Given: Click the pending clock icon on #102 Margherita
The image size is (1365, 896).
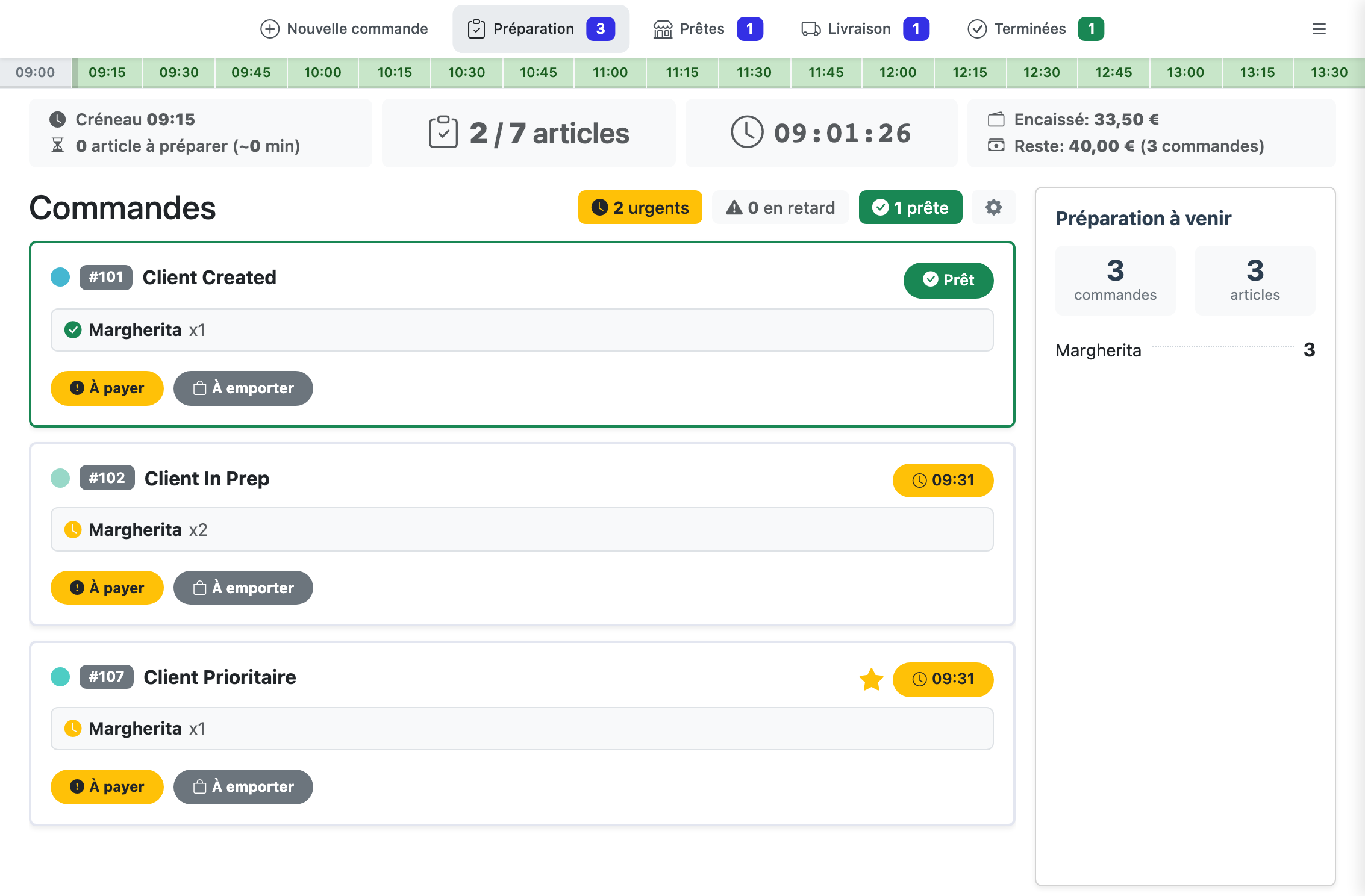Looking at the screenshot, I should pyautogui.click(x=73, y=530).
